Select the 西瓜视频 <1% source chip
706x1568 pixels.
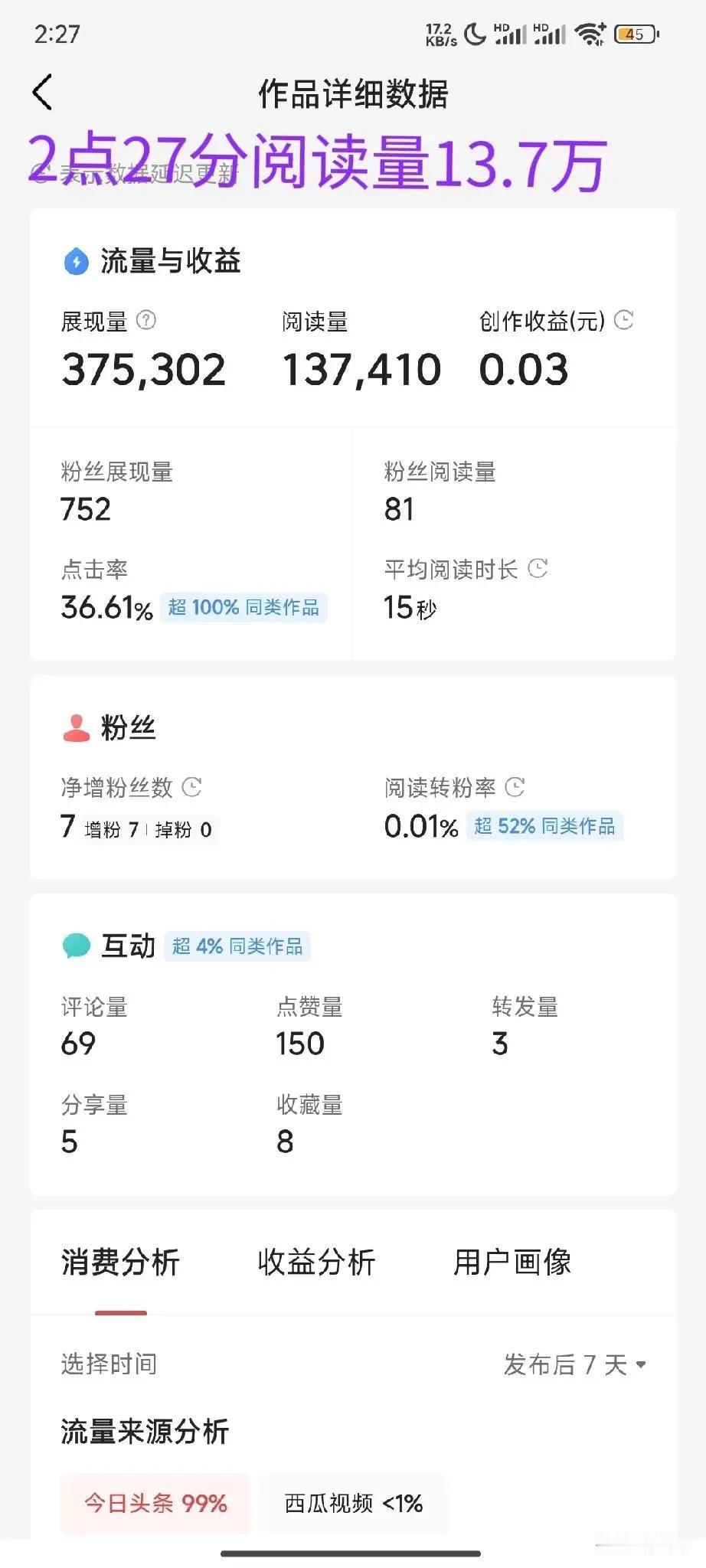pyautogui.click(x=353, y=1503)
